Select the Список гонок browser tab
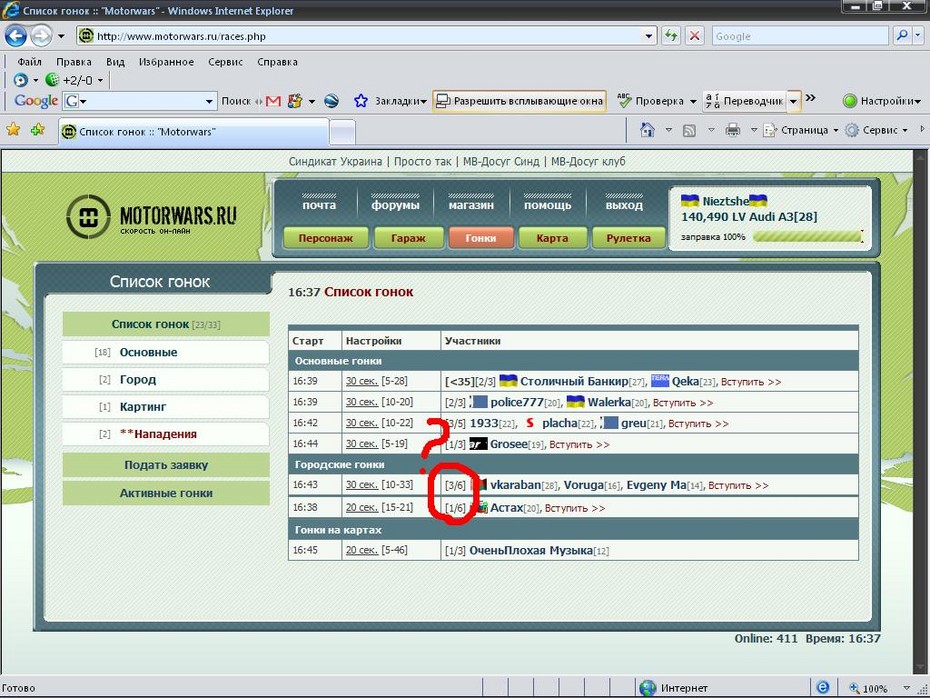930x698 pixels. (193, 132)
